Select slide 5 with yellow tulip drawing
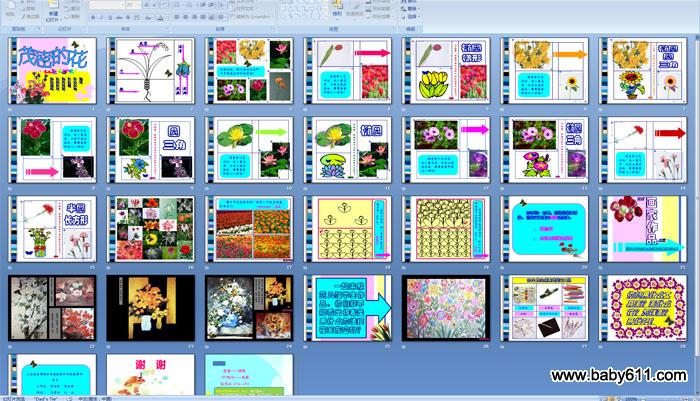Screen dimensions: 700x401 [x=446, y=71]
